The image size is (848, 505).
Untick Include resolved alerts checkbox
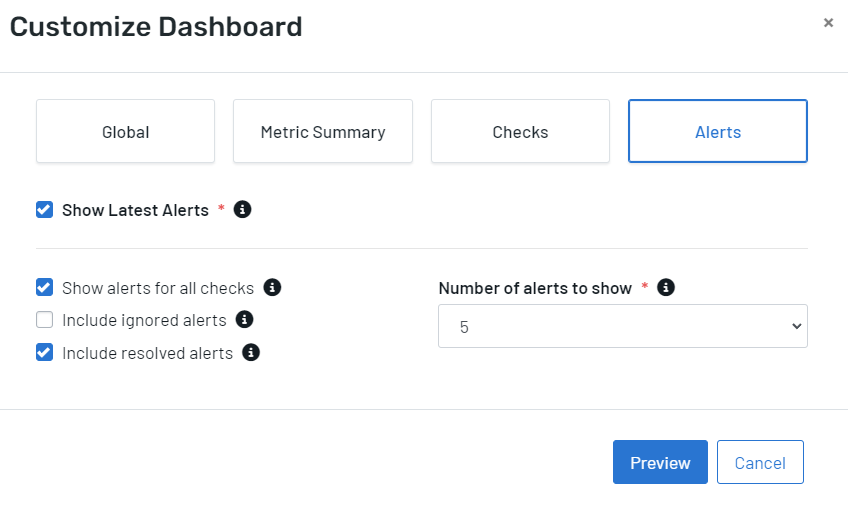click(44, 353)
